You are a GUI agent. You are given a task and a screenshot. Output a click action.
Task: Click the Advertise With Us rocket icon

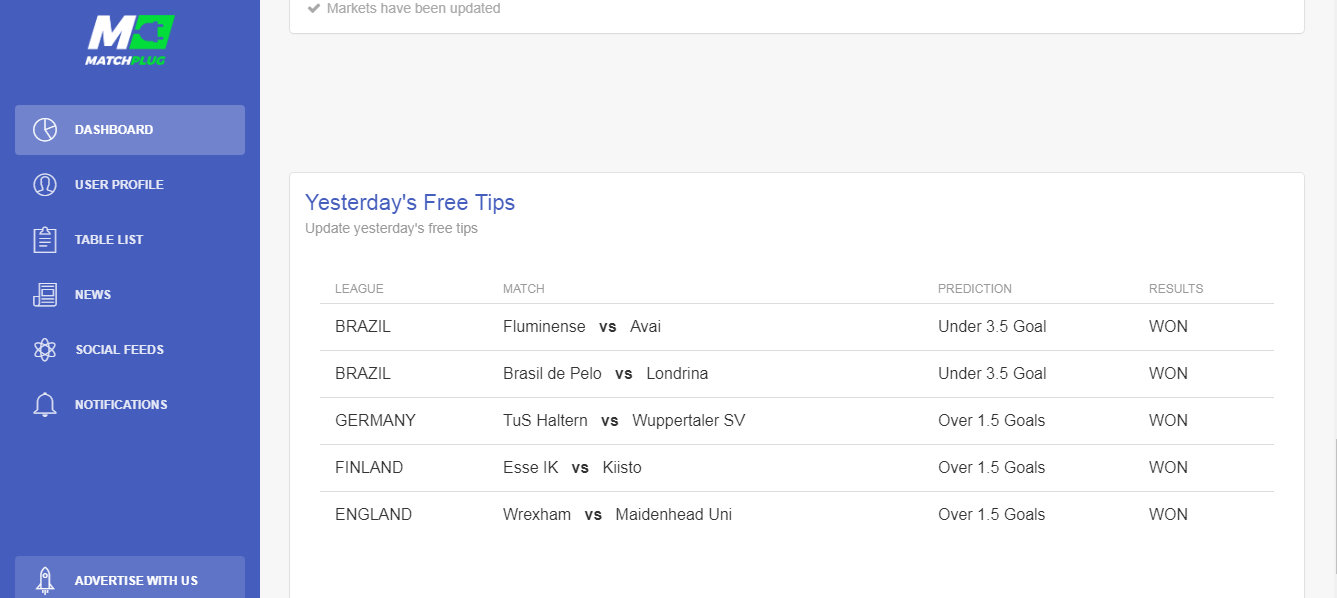tap(45, 580)
